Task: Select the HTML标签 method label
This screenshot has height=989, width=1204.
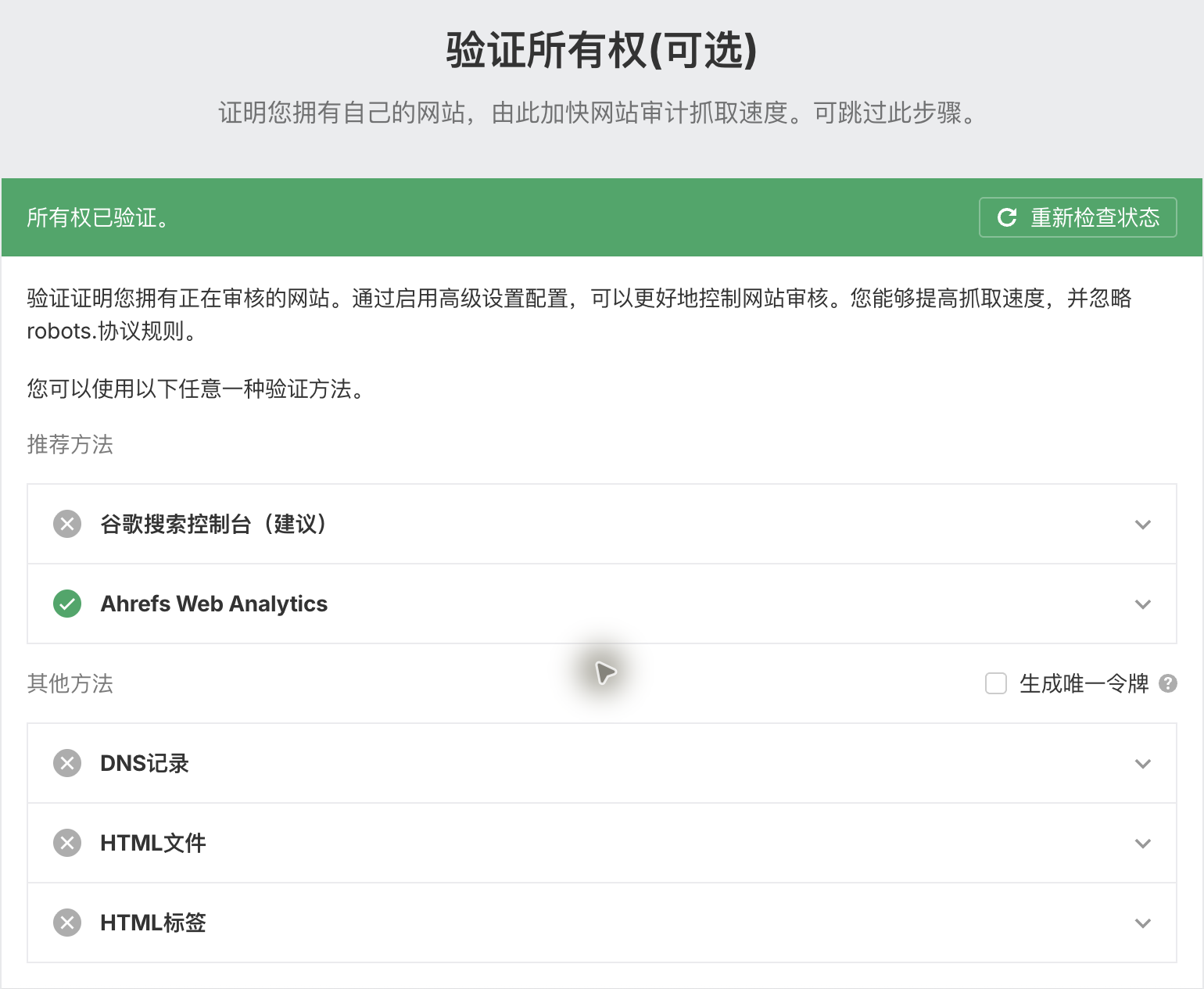Action: 153,923
